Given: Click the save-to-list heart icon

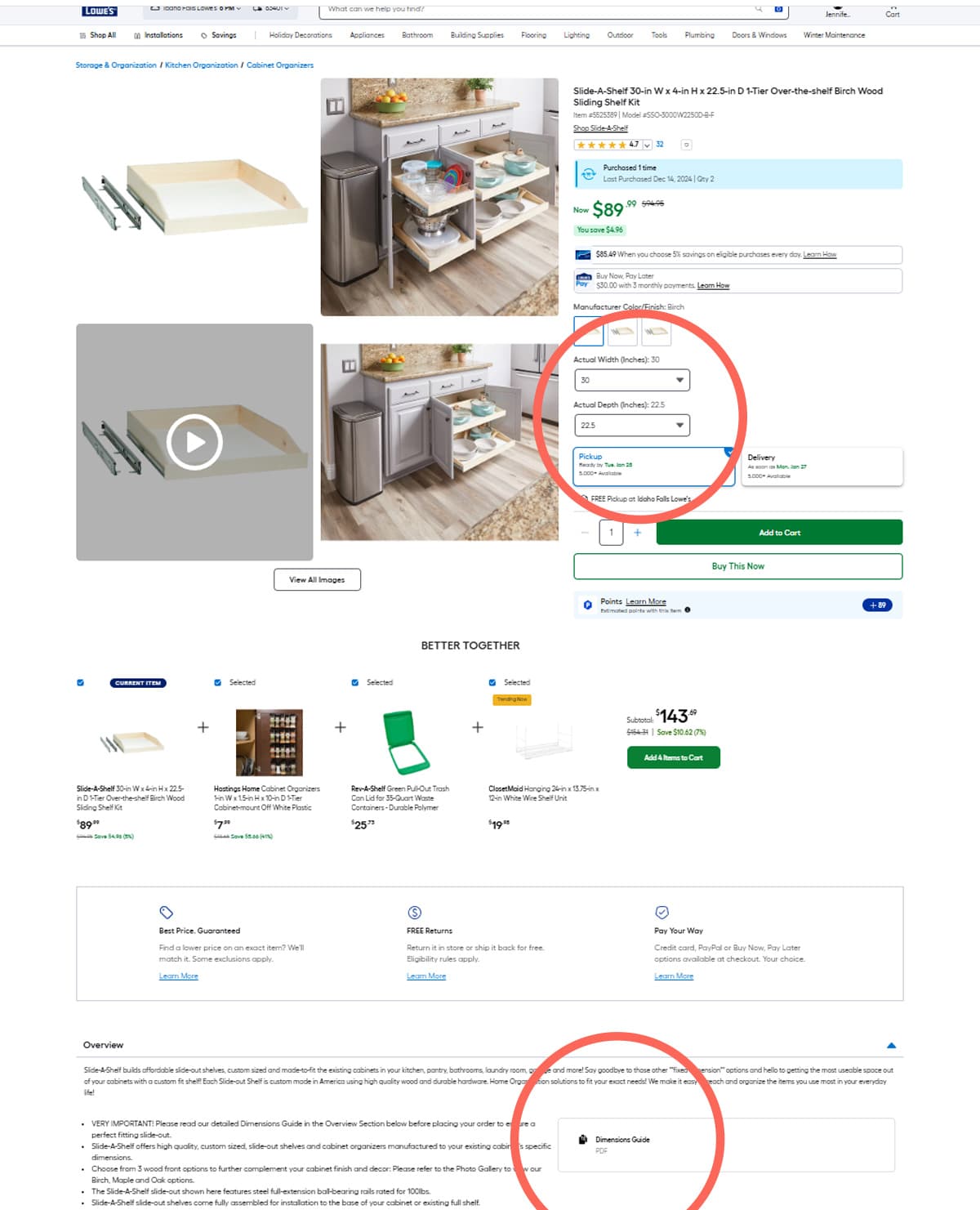Looking at the screenshot, I should pyautogui.click(x=686, y=145).
